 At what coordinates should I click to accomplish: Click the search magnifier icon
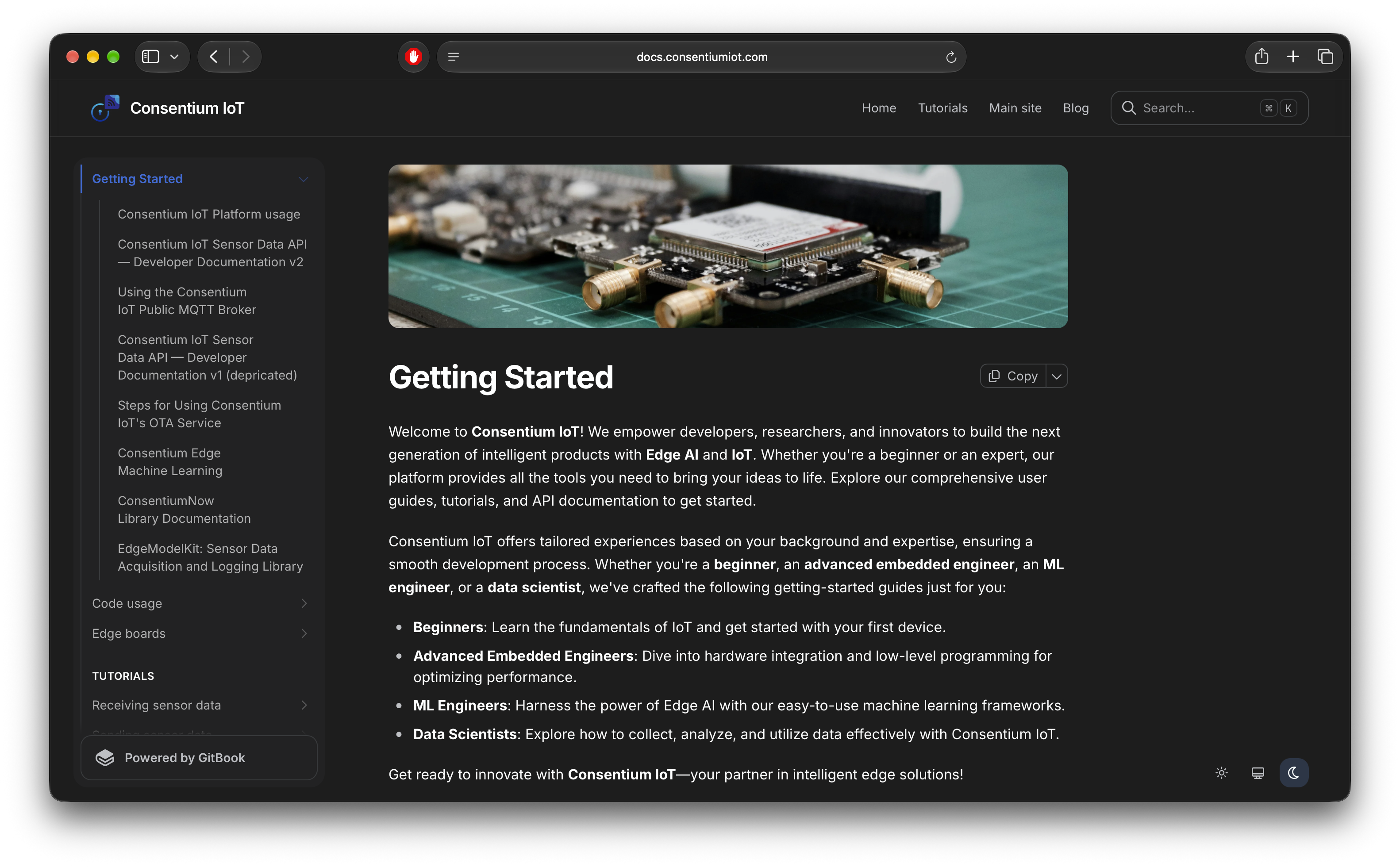pyautogui.click(x=1128, y=108)
